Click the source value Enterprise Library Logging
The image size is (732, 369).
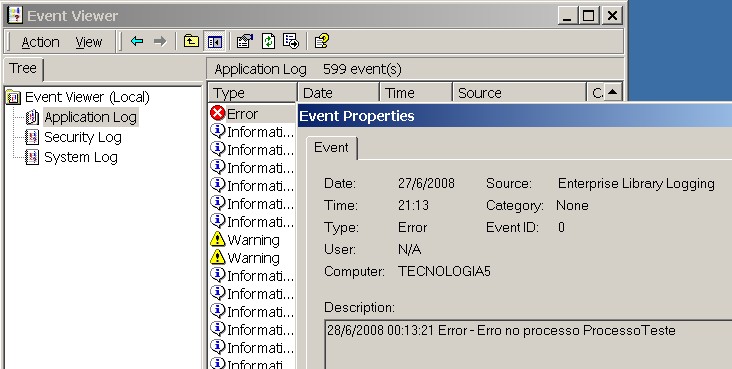pos(636,184)
